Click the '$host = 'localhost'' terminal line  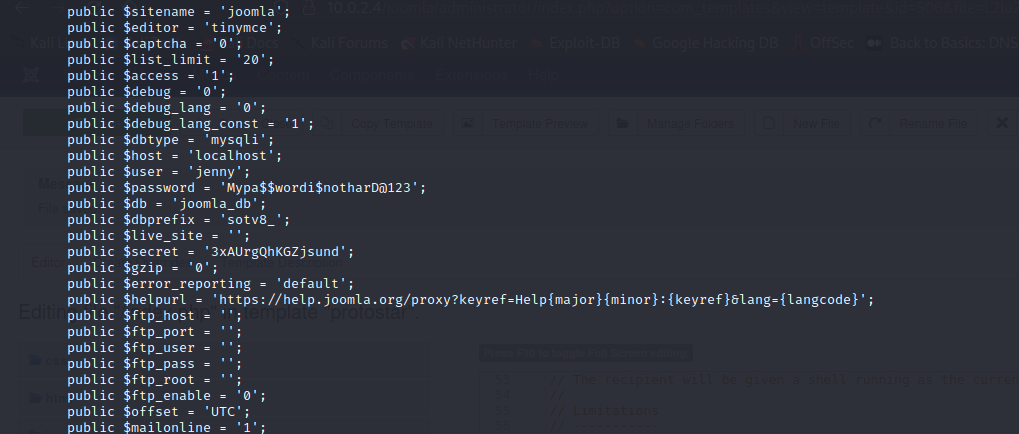[x=175, y=156]
